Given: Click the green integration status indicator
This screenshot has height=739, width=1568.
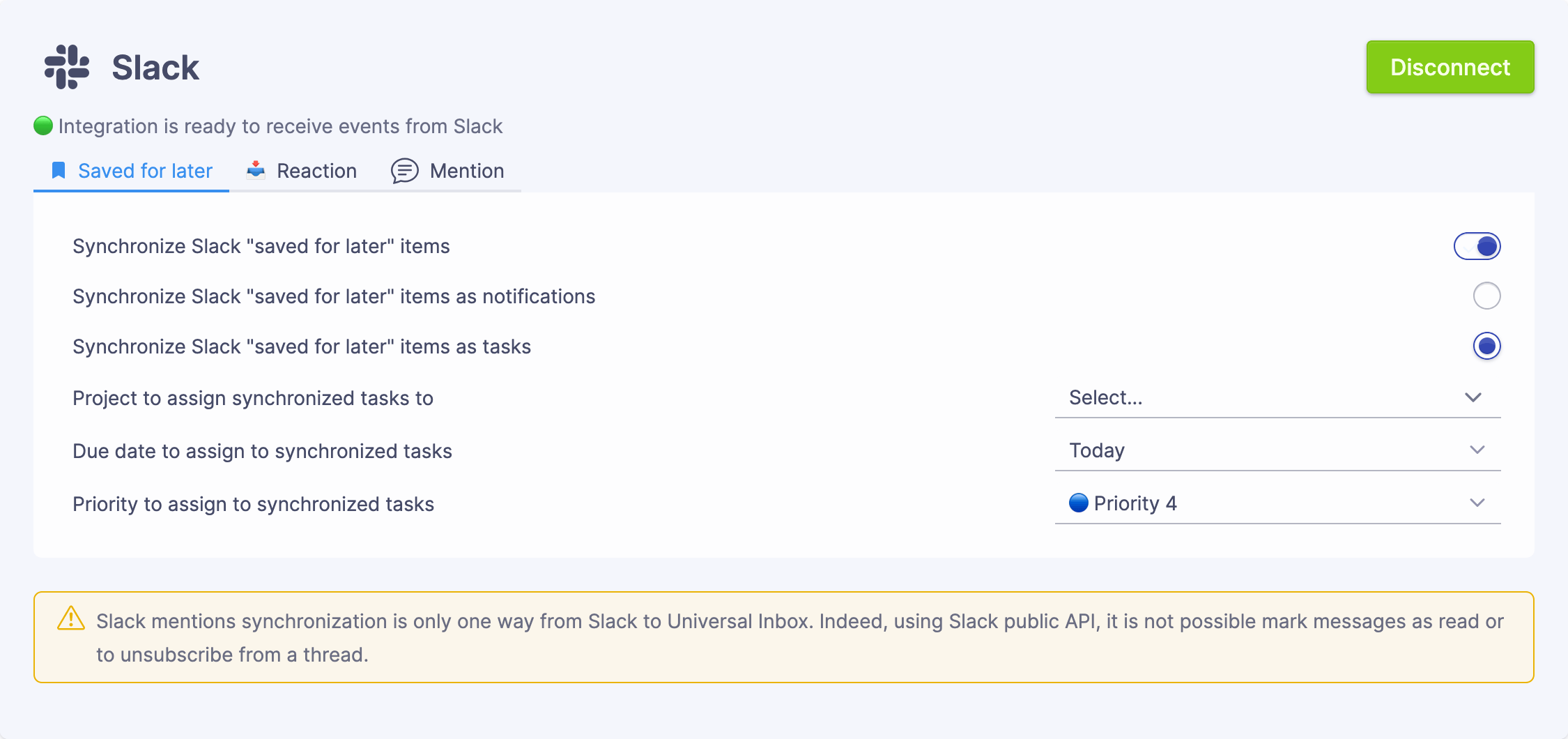Looking at the screenshot, I should [x=43, y=126].
